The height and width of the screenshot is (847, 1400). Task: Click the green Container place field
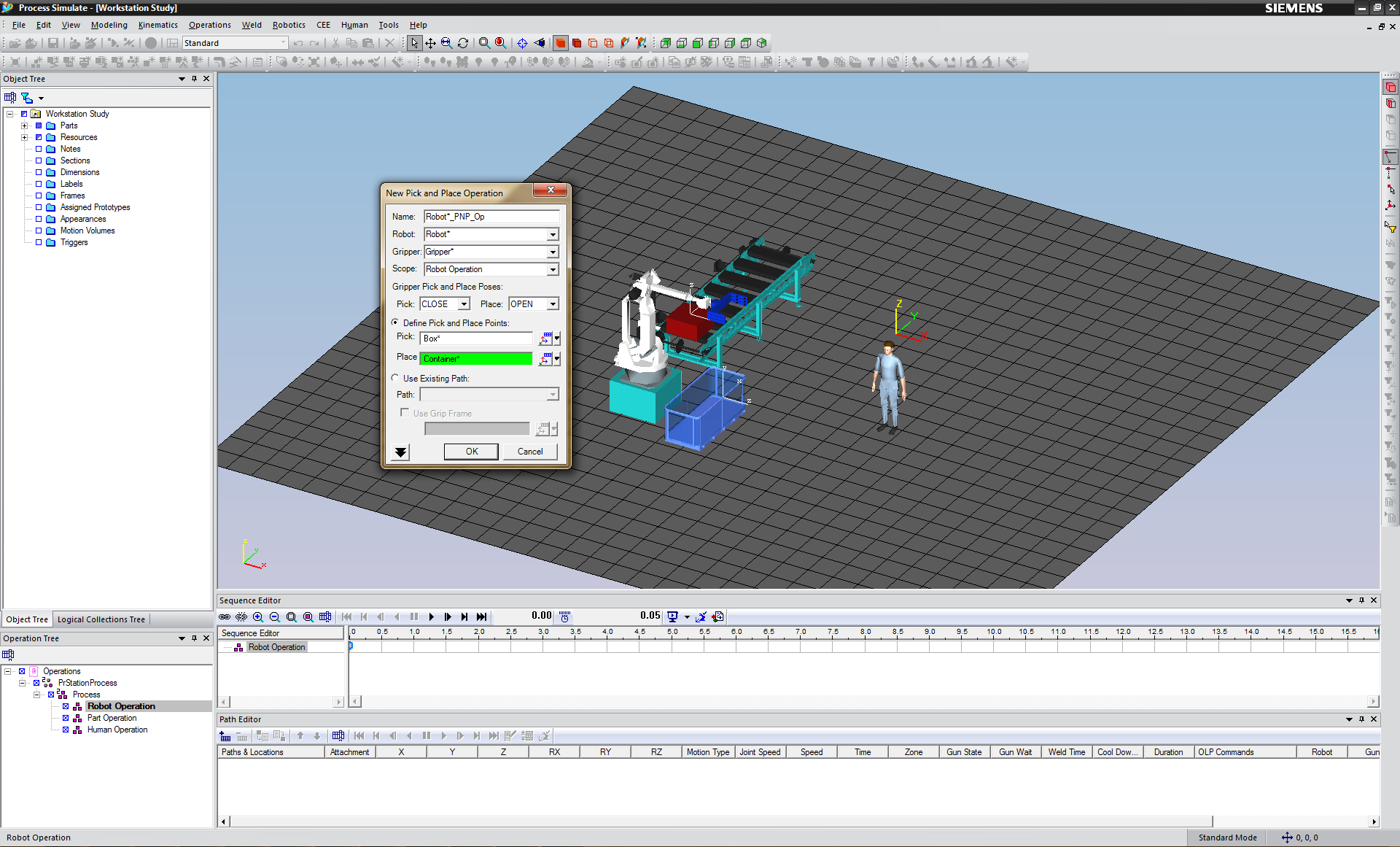(476, 359)
